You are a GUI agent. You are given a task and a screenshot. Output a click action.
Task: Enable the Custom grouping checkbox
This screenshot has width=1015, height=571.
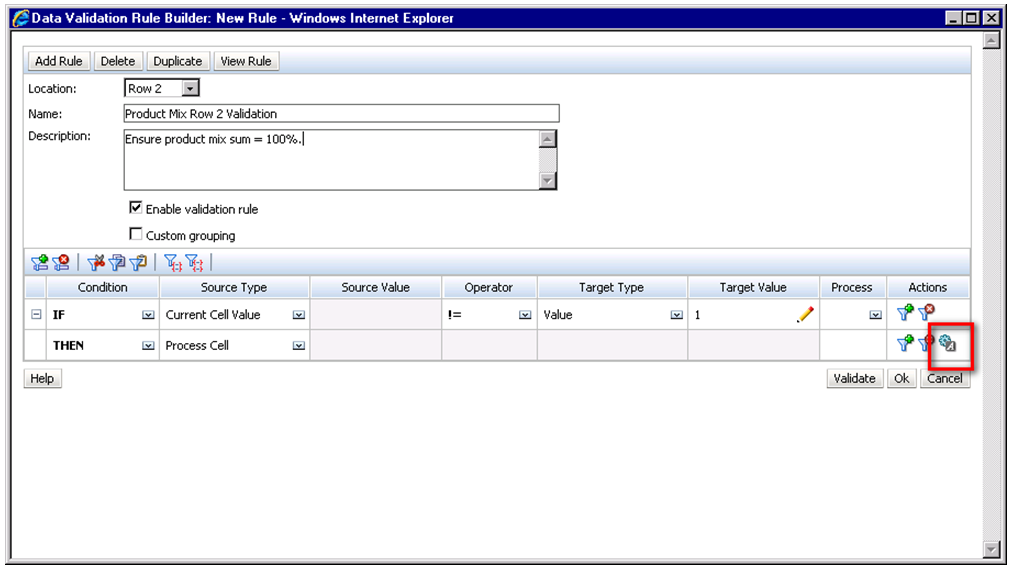click(x=136, y=235)
